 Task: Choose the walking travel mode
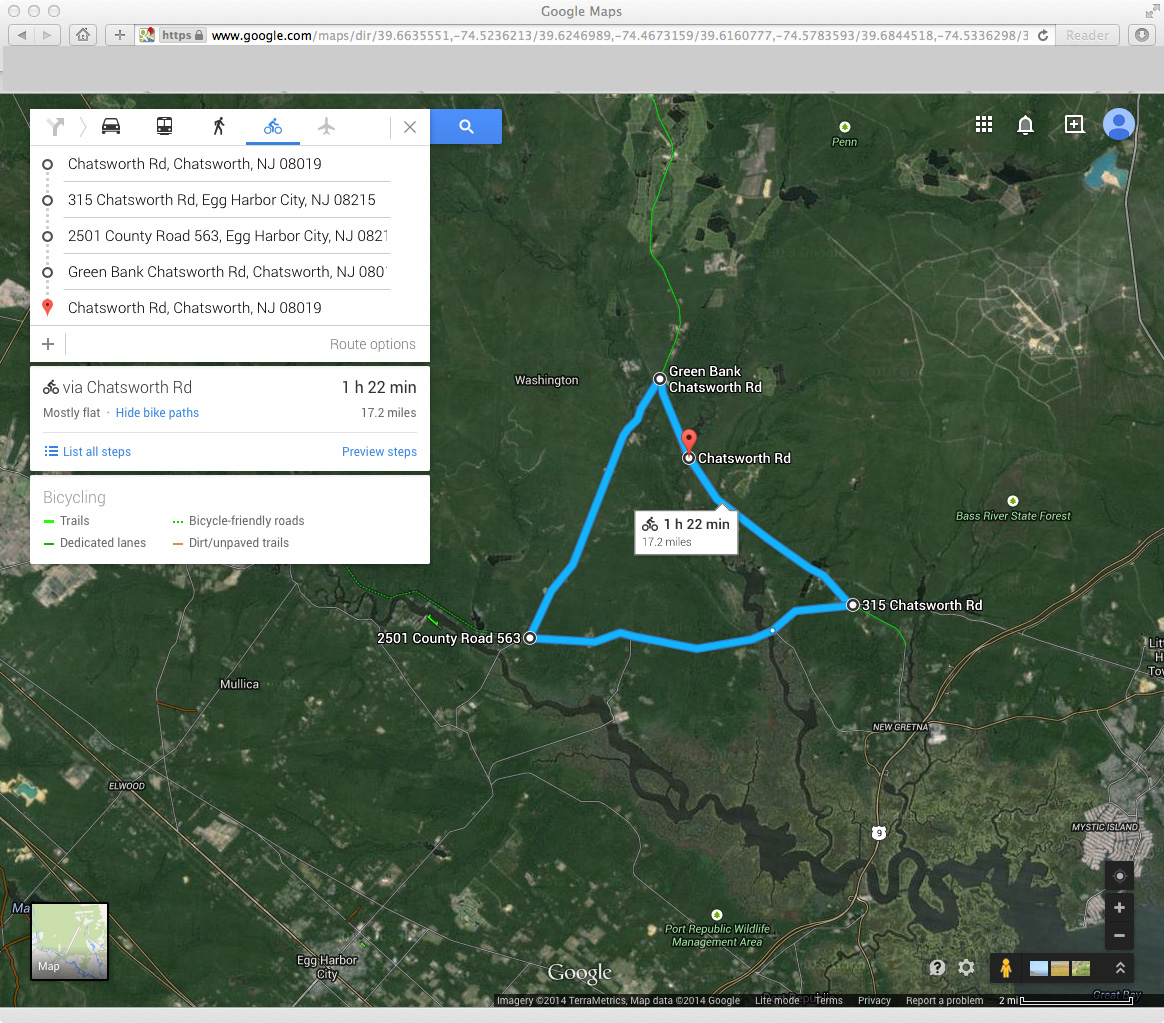[218, 127]
